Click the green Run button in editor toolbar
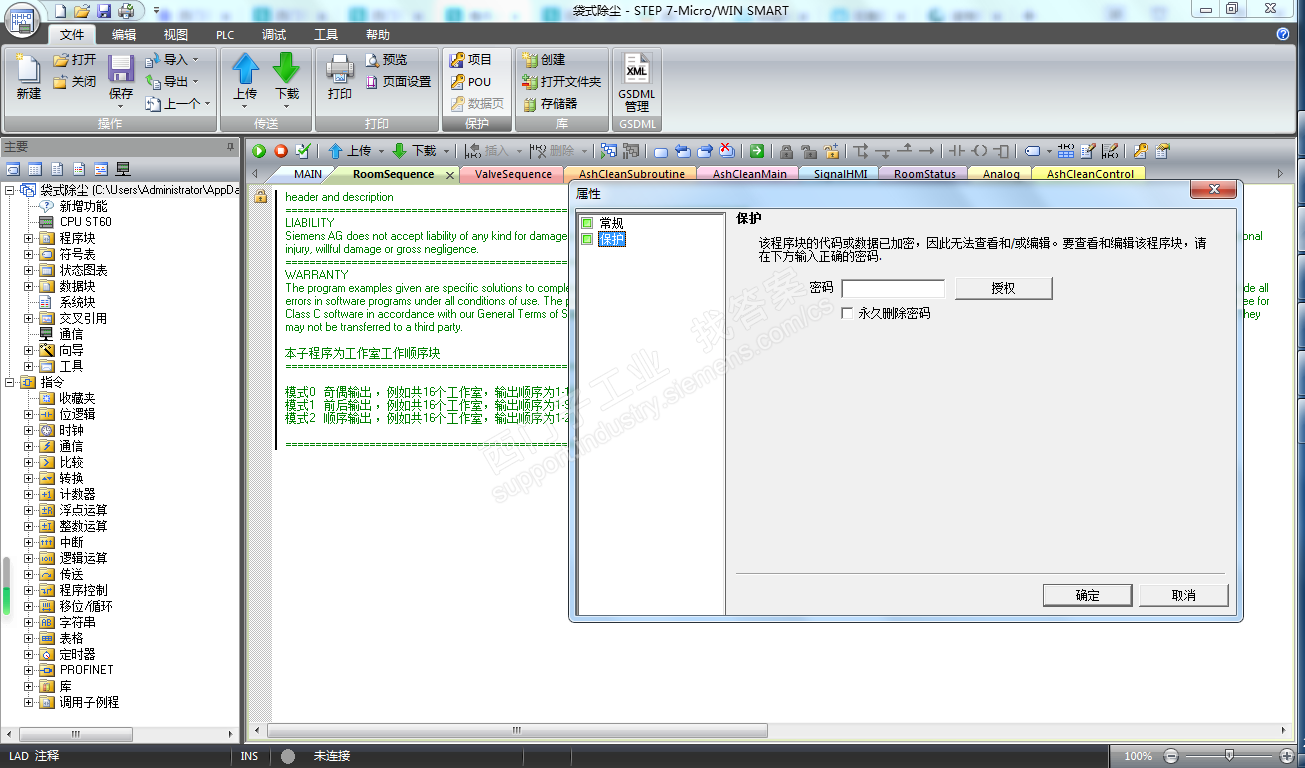1305x768 pixels. pos(259,151)
